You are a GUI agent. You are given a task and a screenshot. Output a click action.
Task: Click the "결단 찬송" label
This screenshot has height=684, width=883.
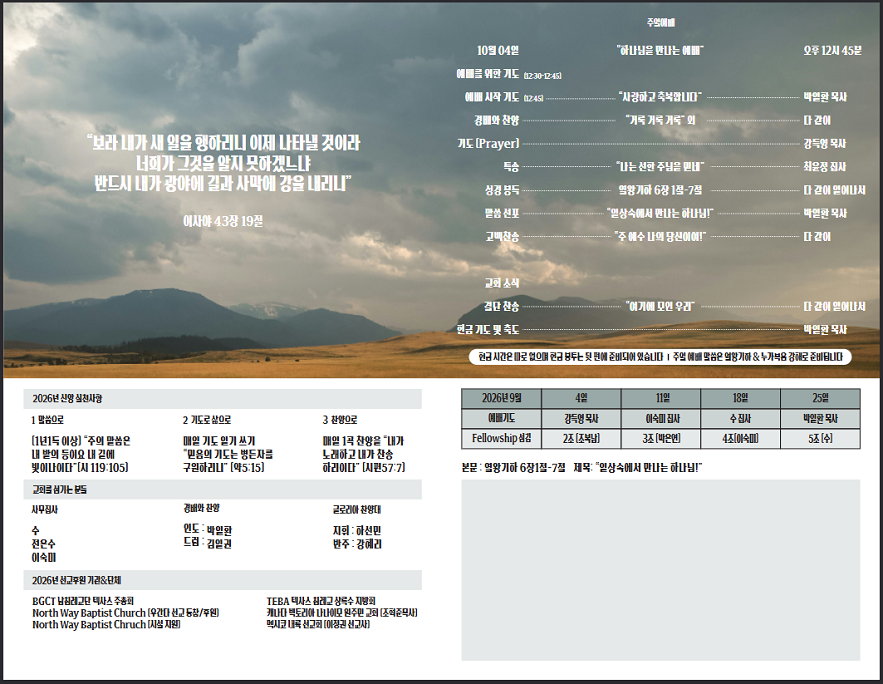(x=501, y=306)
